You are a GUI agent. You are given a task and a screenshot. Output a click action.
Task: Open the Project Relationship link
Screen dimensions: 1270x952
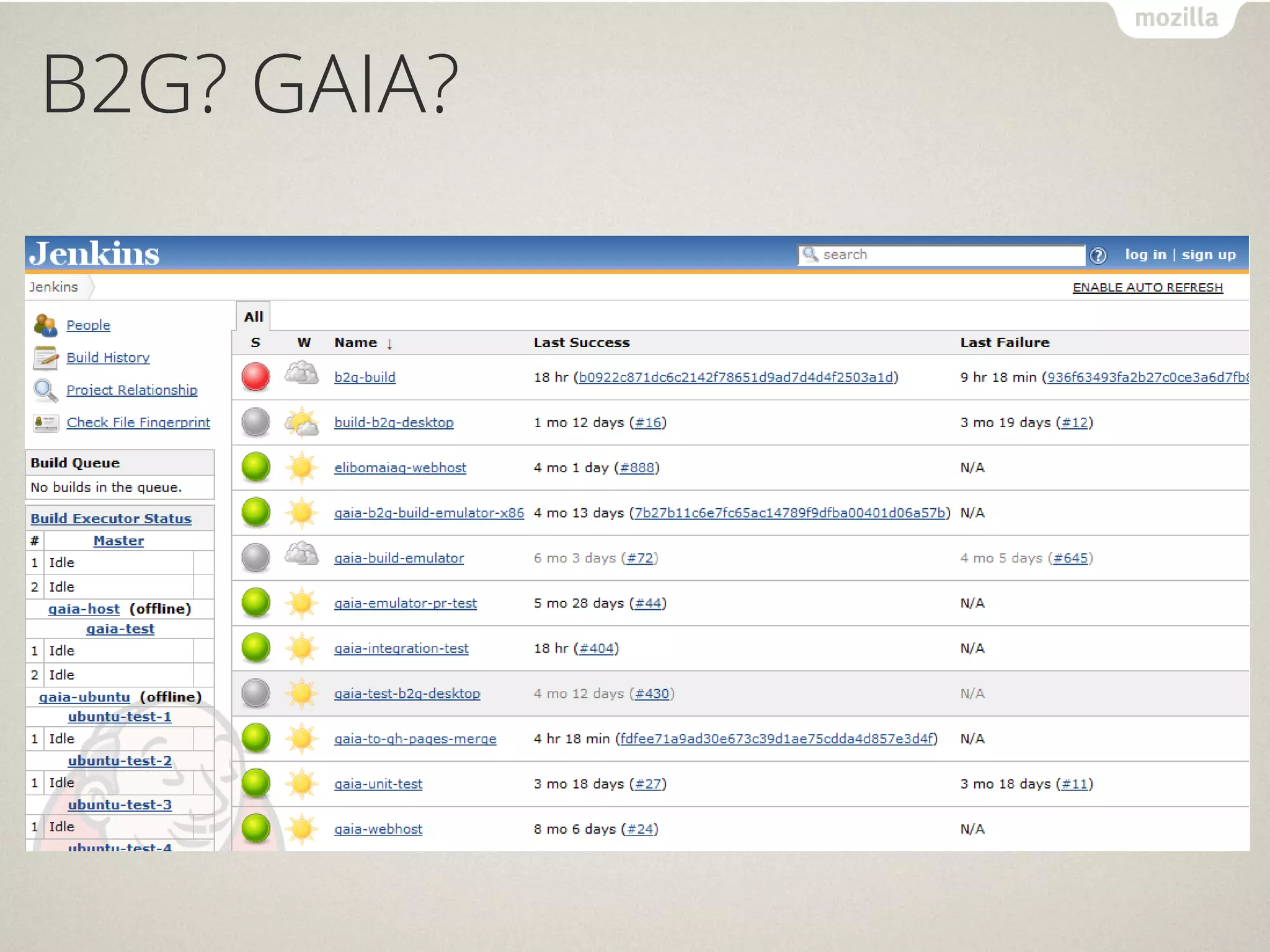click(132, 390)
